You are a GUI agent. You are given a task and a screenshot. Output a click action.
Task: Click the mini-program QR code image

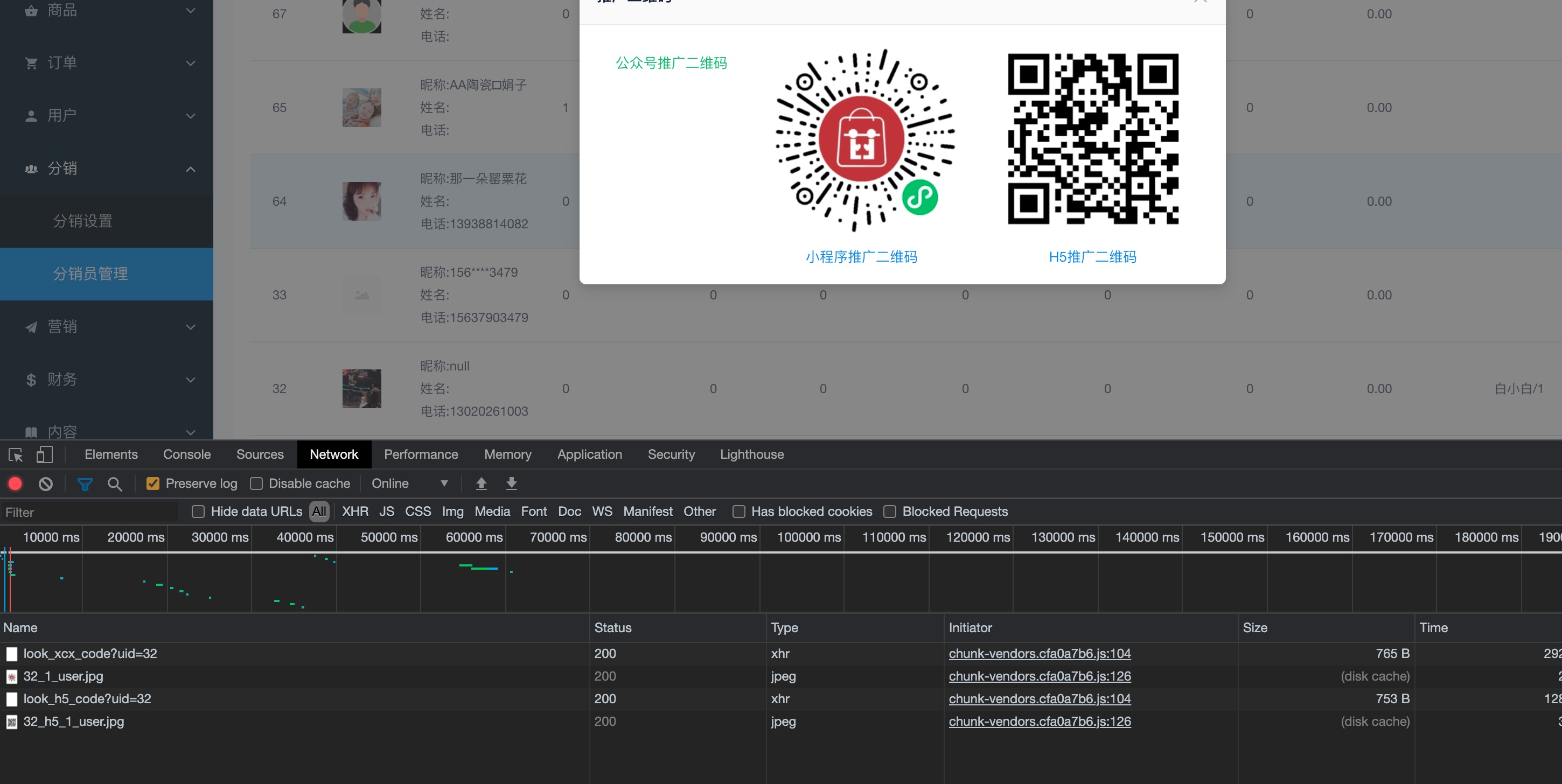pyautogui.click(x=864, y=141)
